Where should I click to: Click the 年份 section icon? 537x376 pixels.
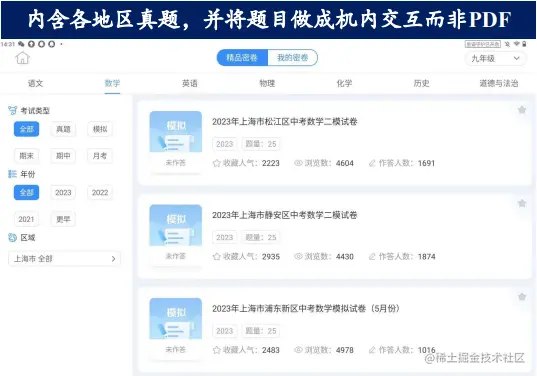12,174
